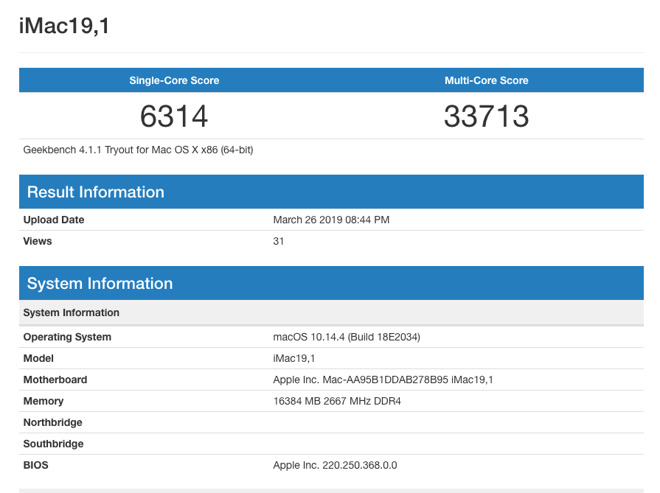660x493 pixels.
Task: Select the view count value 31
Action: 279,241
